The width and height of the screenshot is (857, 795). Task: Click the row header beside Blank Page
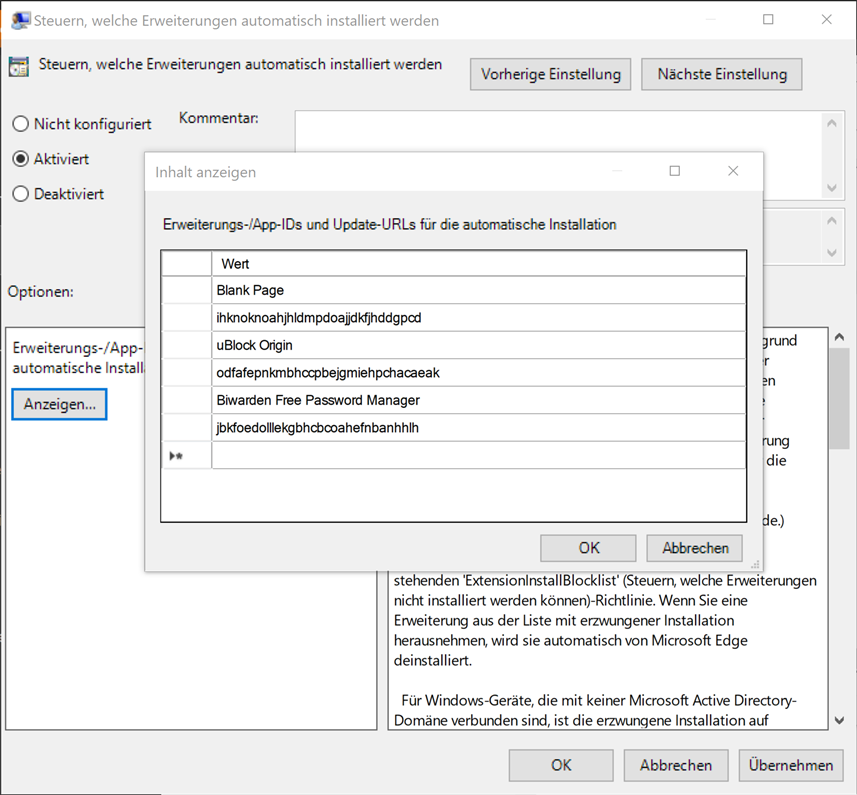[186, 290]
